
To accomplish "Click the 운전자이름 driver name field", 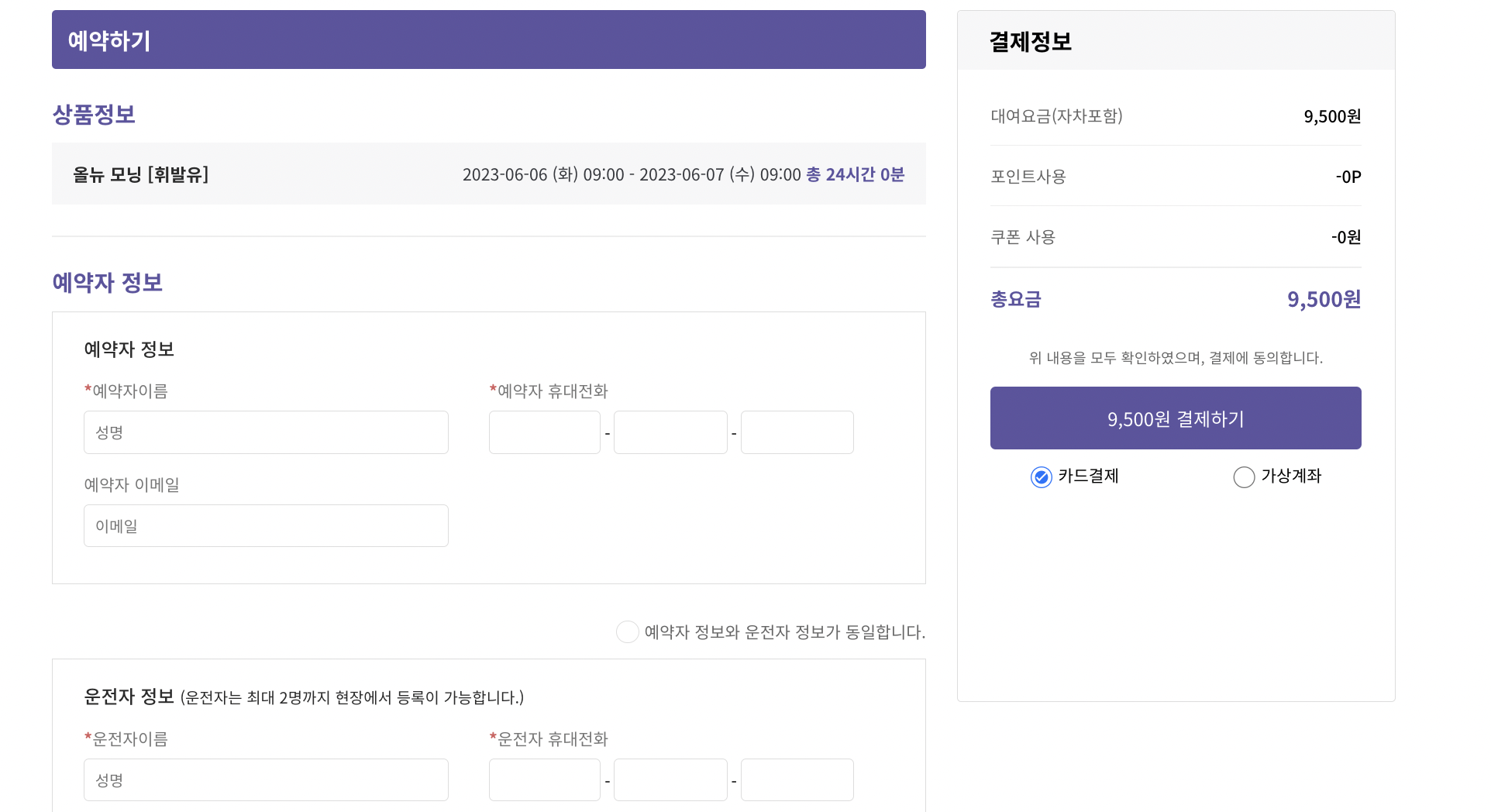I will pos(265,779).
